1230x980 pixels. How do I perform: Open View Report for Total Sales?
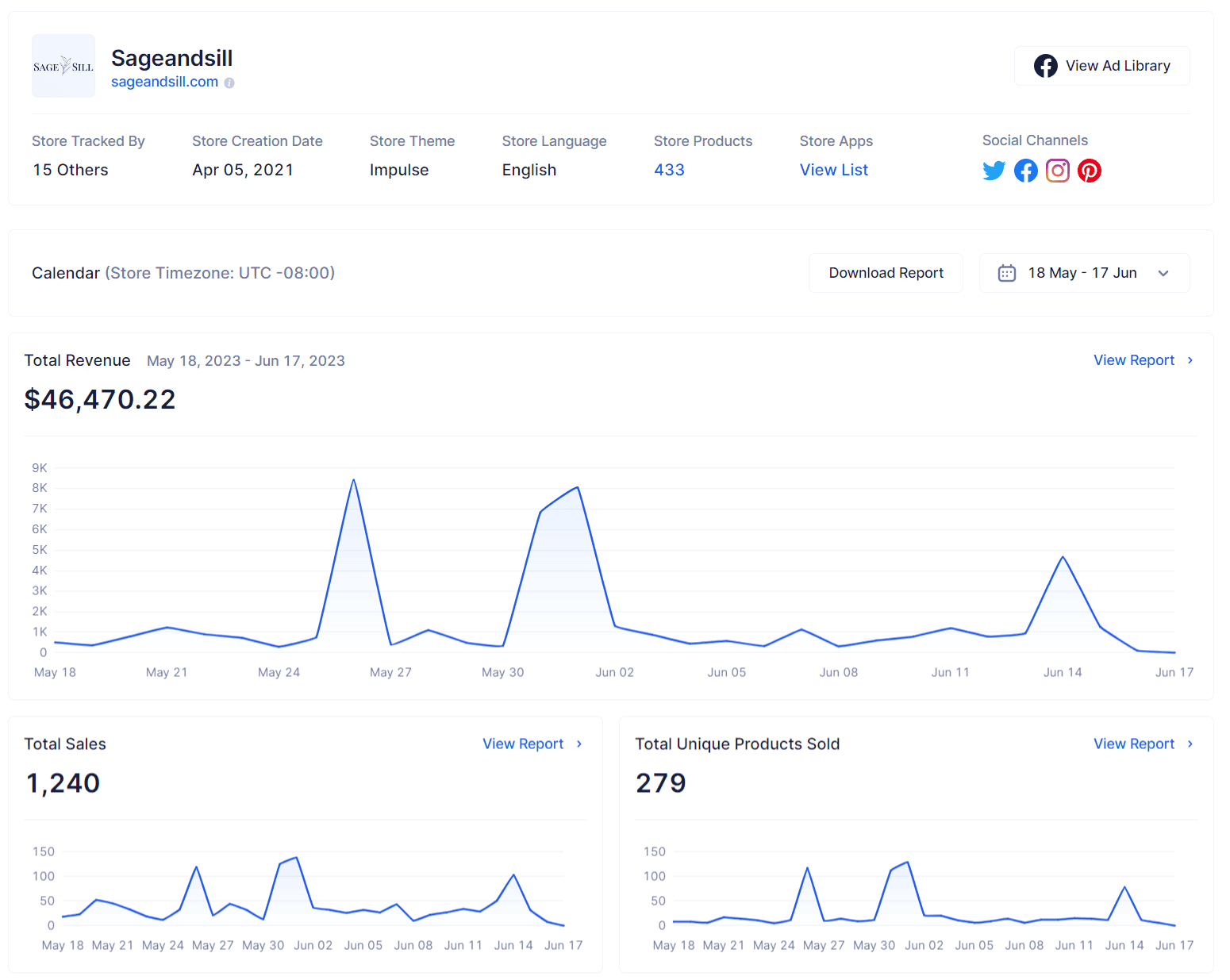(523, 744)
